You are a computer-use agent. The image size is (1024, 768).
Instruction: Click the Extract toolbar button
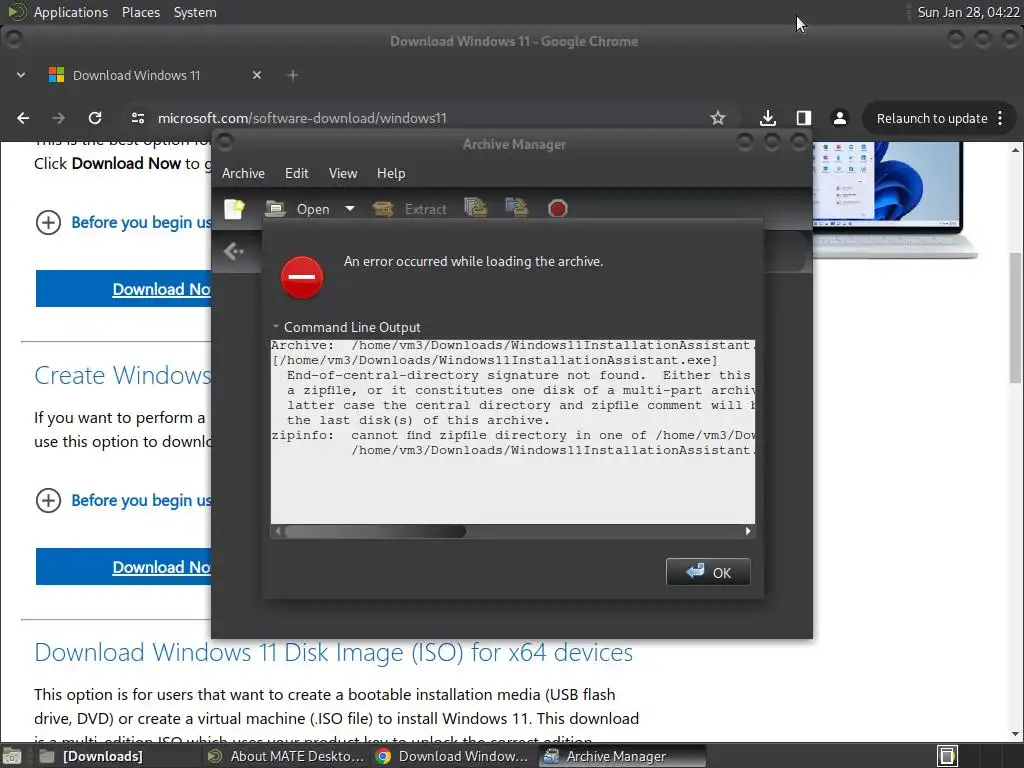pos(410,209)
